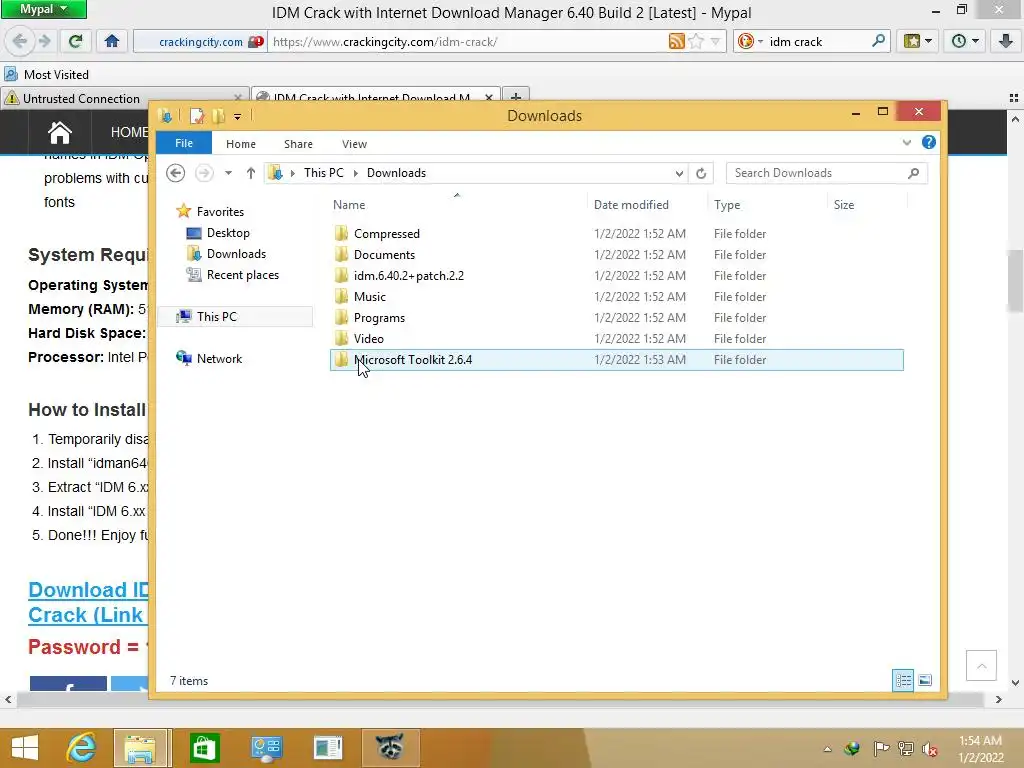This screenshot has width=1024, height=768.
Task: Go to Mypal browser Home page icon
Action: point(112,41)
